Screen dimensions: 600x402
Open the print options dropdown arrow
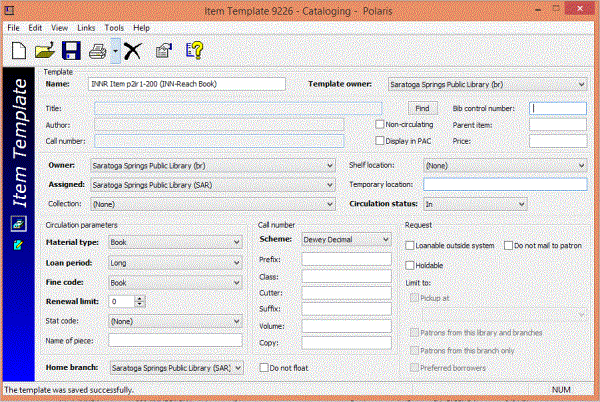tap(115, 49)
